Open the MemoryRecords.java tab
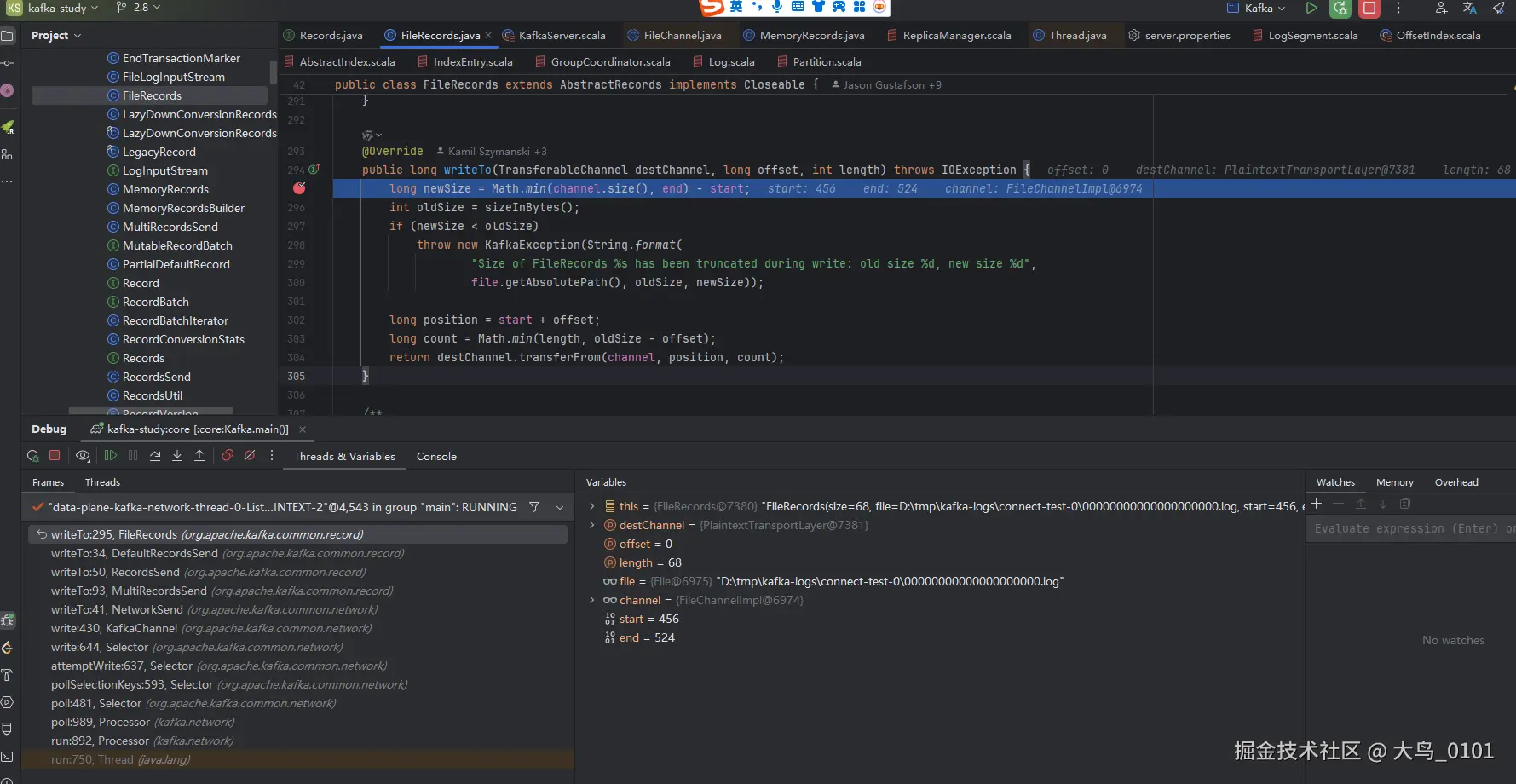The image size is (1516, 784). (804, 36)
